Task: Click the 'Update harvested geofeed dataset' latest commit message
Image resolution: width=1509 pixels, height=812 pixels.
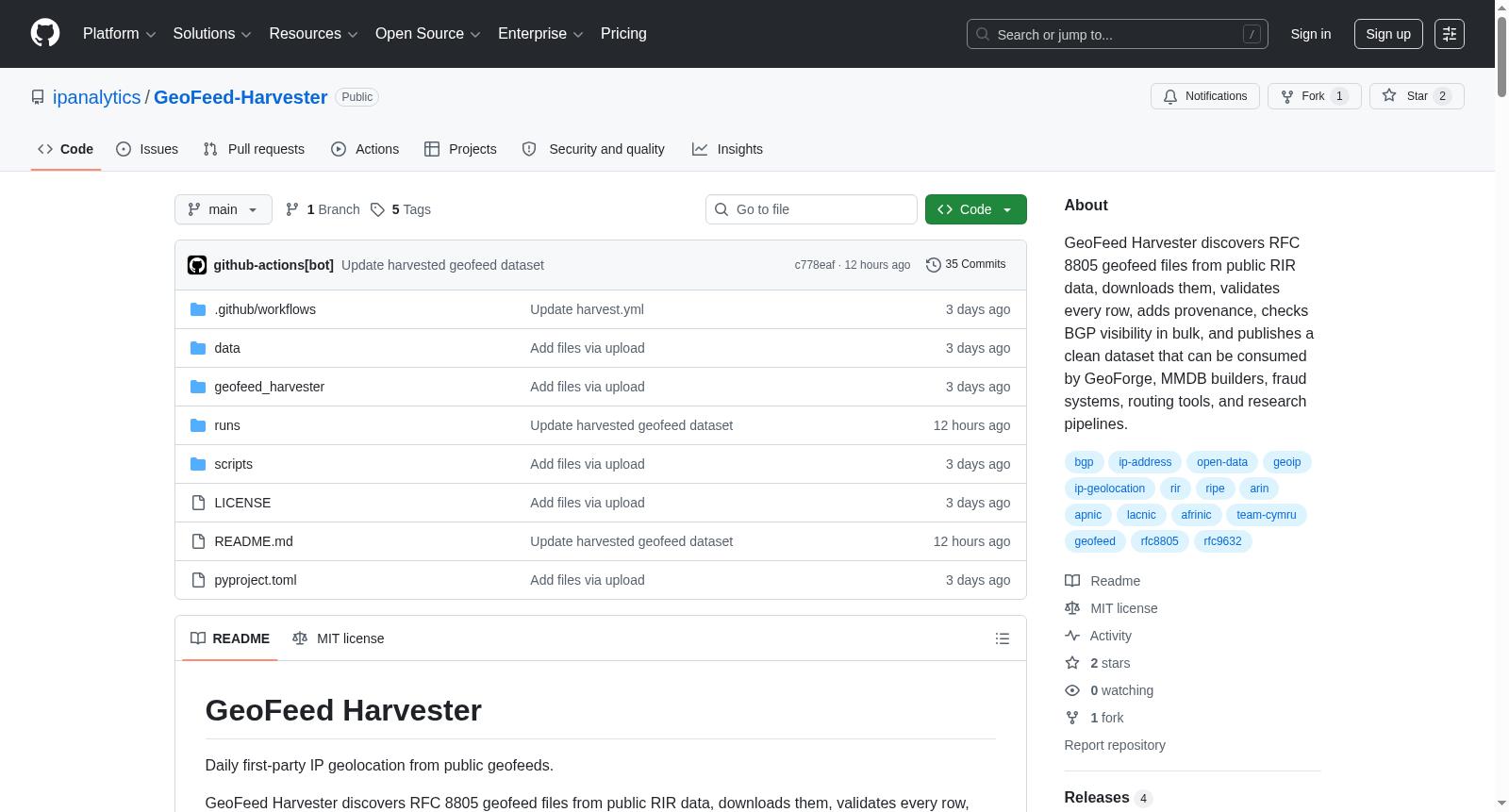Action: pos(442,265)
